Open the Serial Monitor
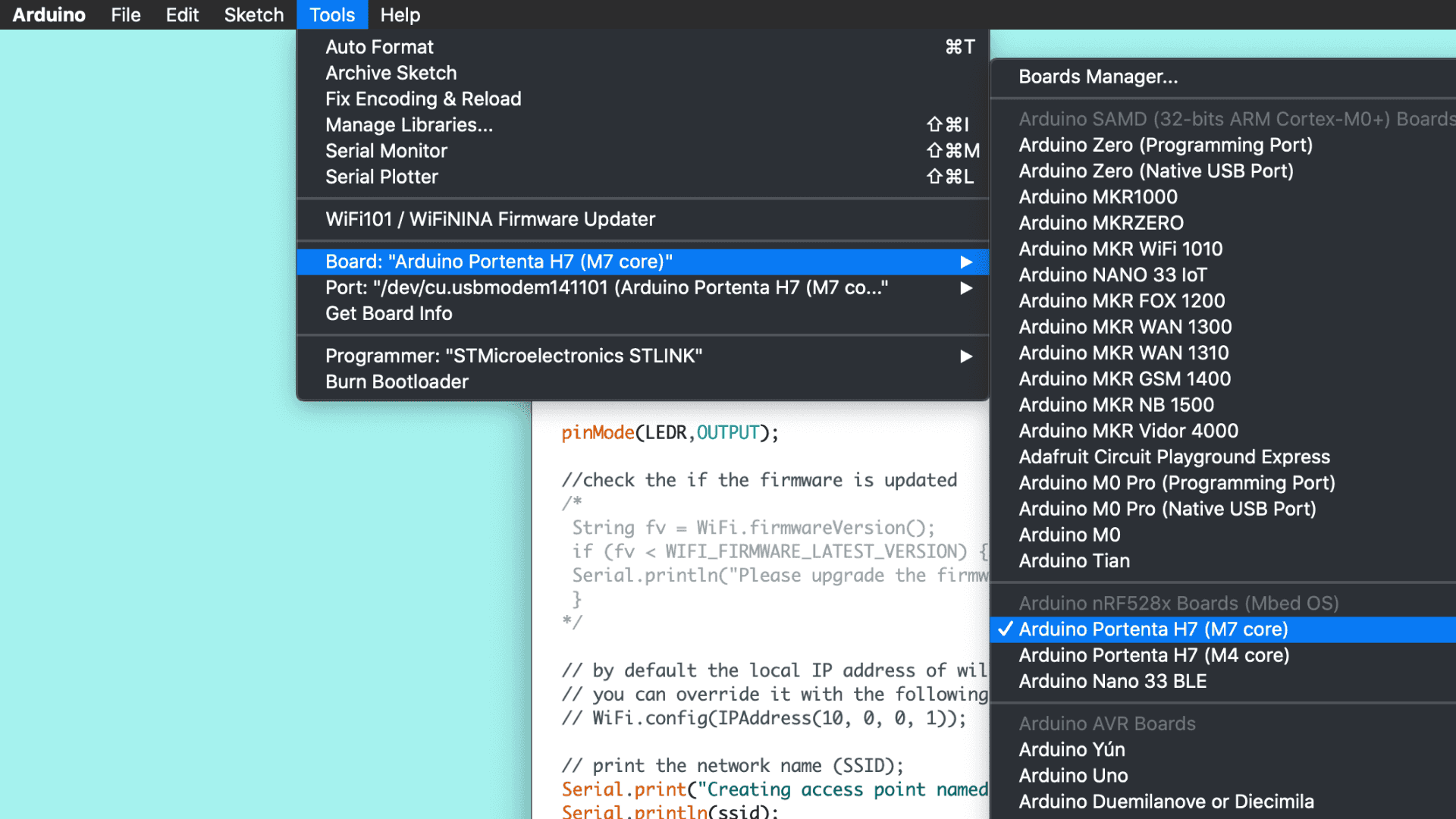The image size is (1456, 819). 386,151
